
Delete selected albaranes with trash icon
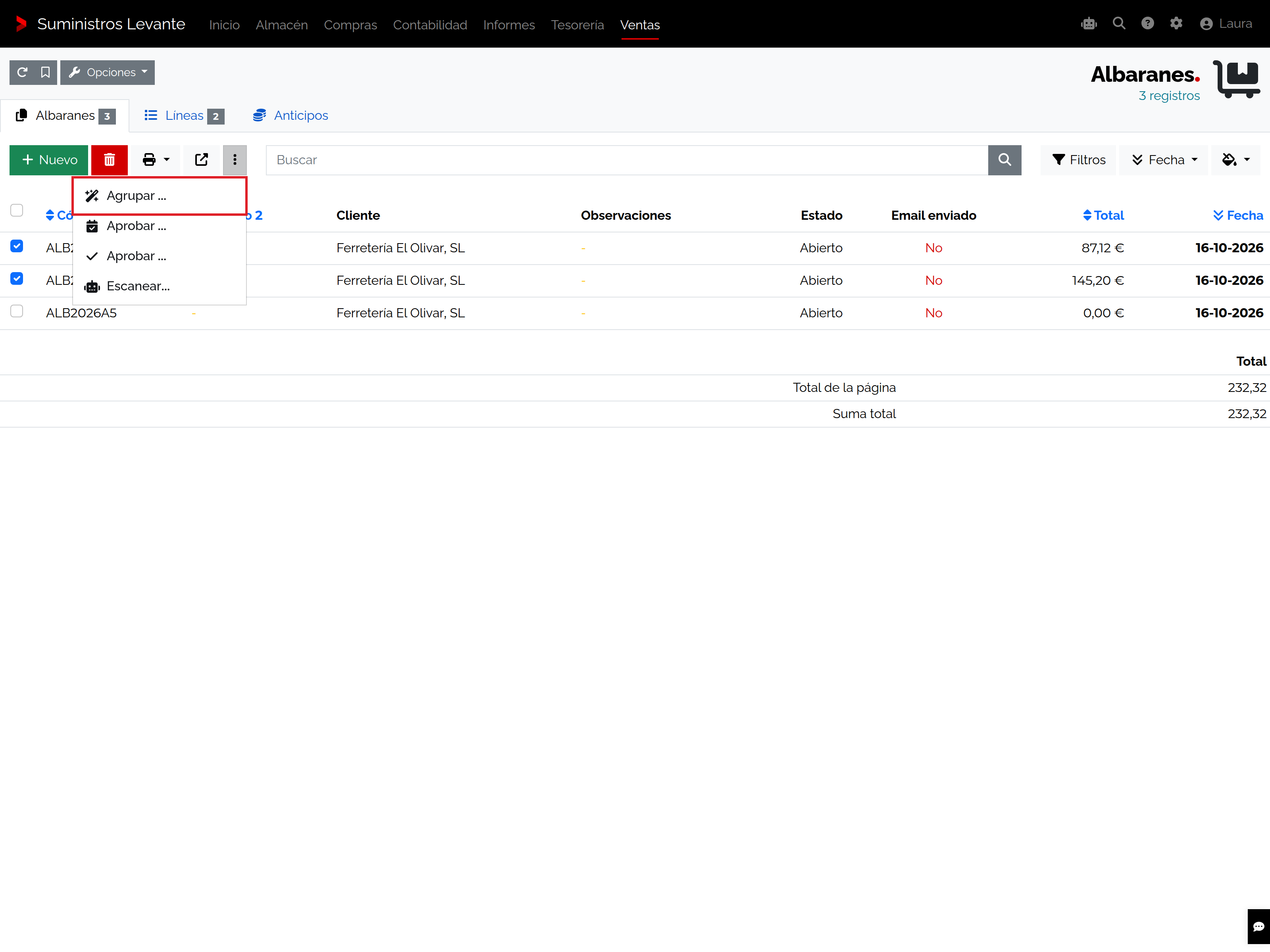109,159
